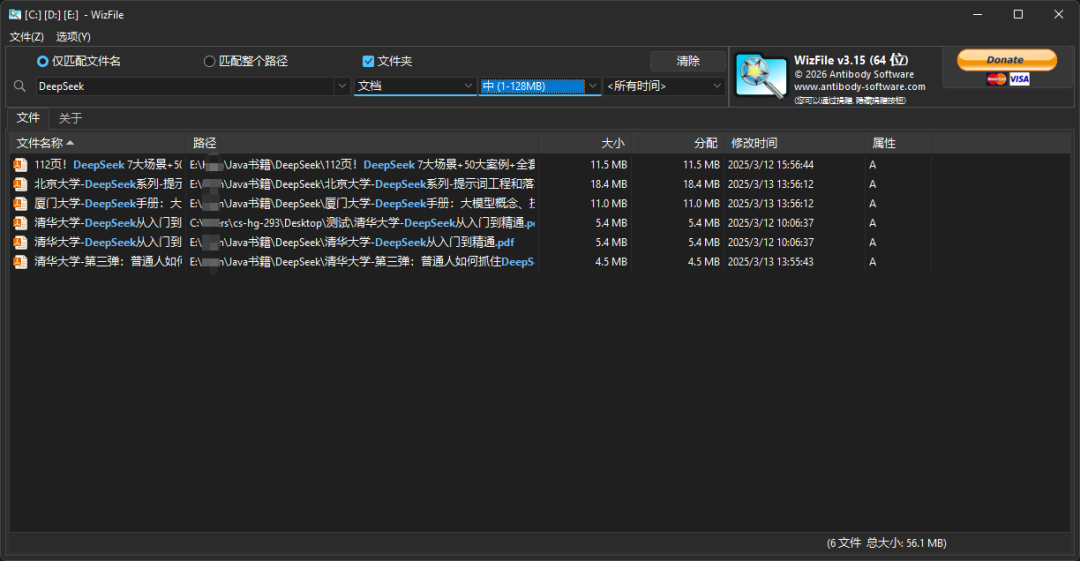The width and height of the screenshot is (1080, 561).
Task: Click the attribute A of the 112页 row
Action: [873, 165]
